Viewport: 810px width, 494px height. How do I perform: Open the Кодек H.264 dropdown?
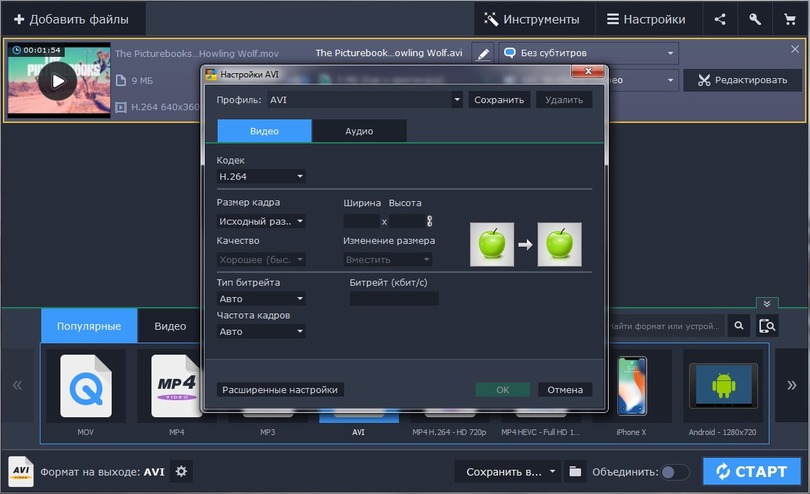point(261,177)
